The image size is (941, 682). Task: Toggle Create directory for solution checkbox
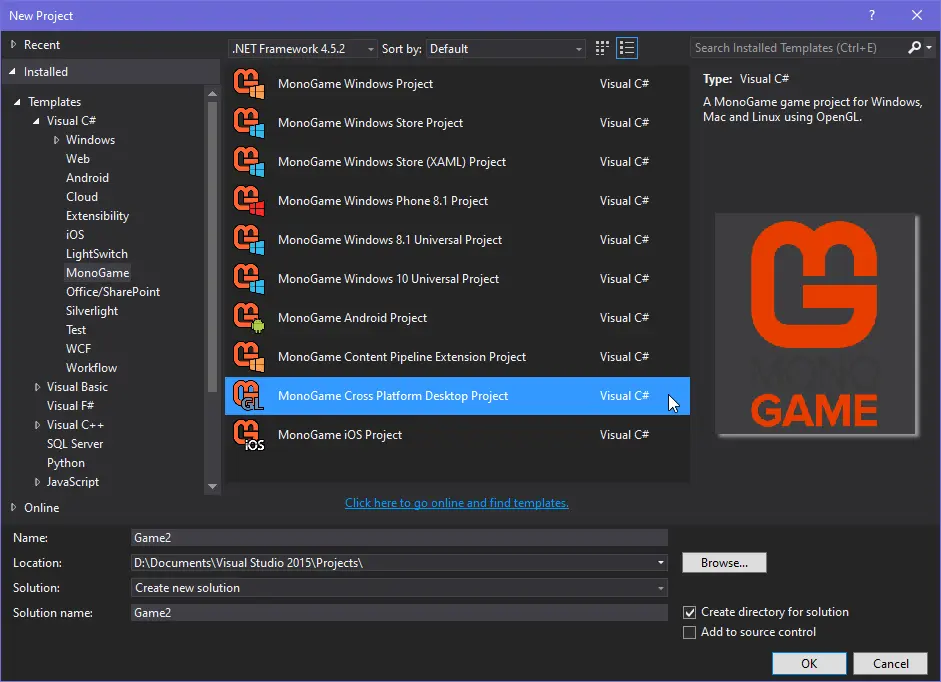690,612
